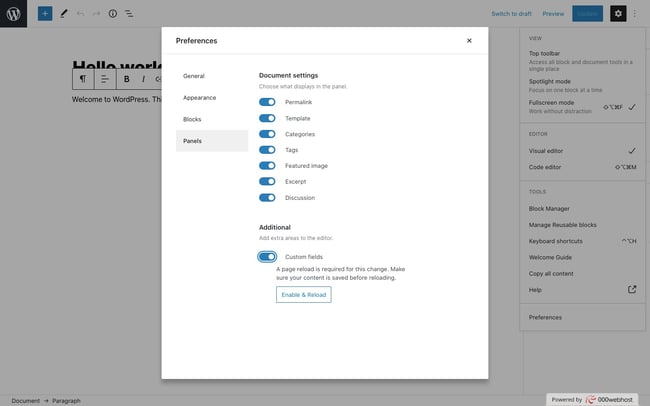Click the blue Update button
The image size is (650, 406).
coord(587,14)
